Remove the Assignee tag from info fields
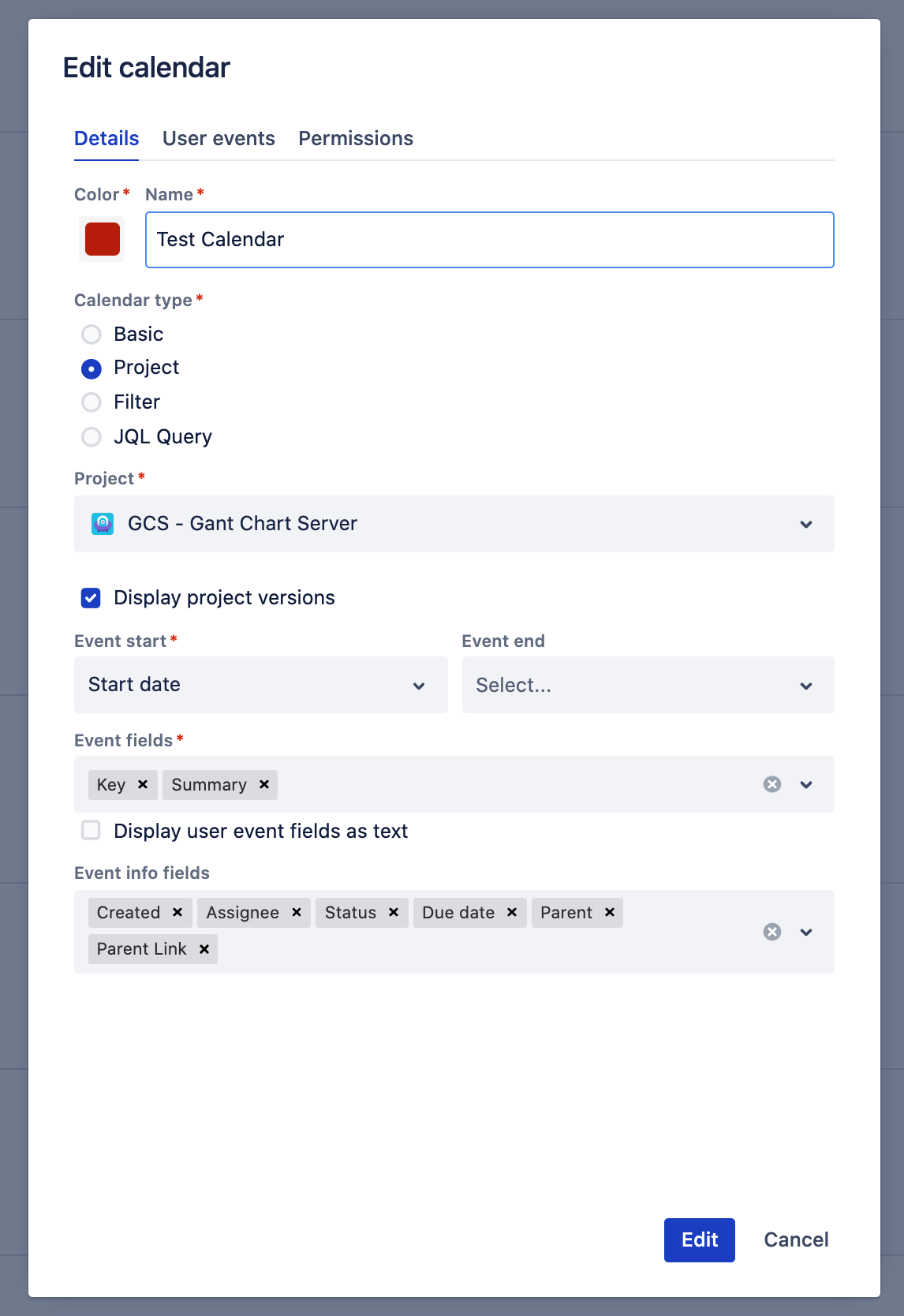 coord(297,912)
